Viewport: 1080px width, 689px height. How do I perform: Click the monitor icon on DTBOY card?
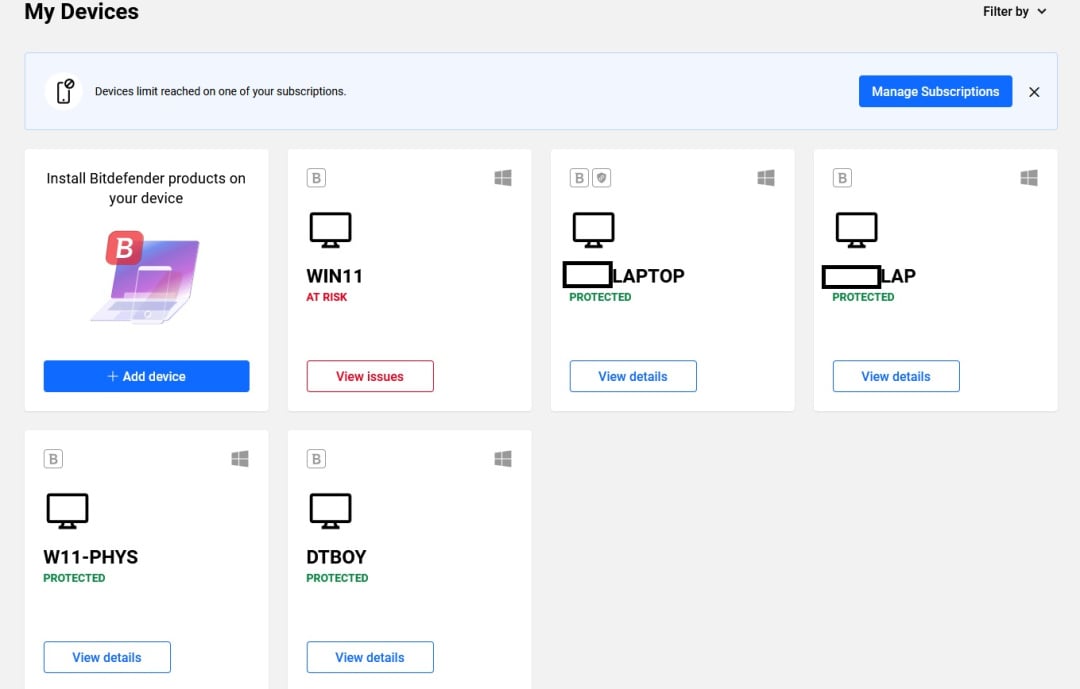click(x=331, y=511)
